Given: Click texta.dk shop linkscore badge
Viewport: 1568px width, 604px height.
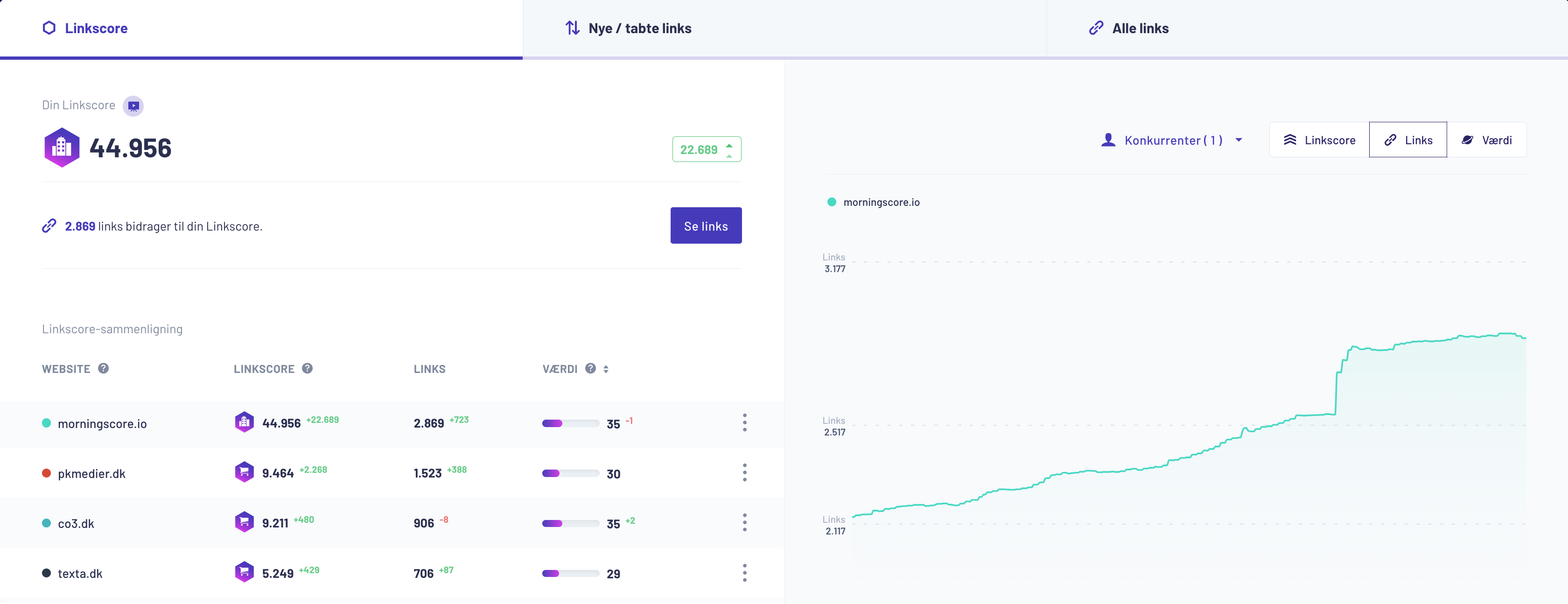Looking at the screenshot, I should (244, 572).
